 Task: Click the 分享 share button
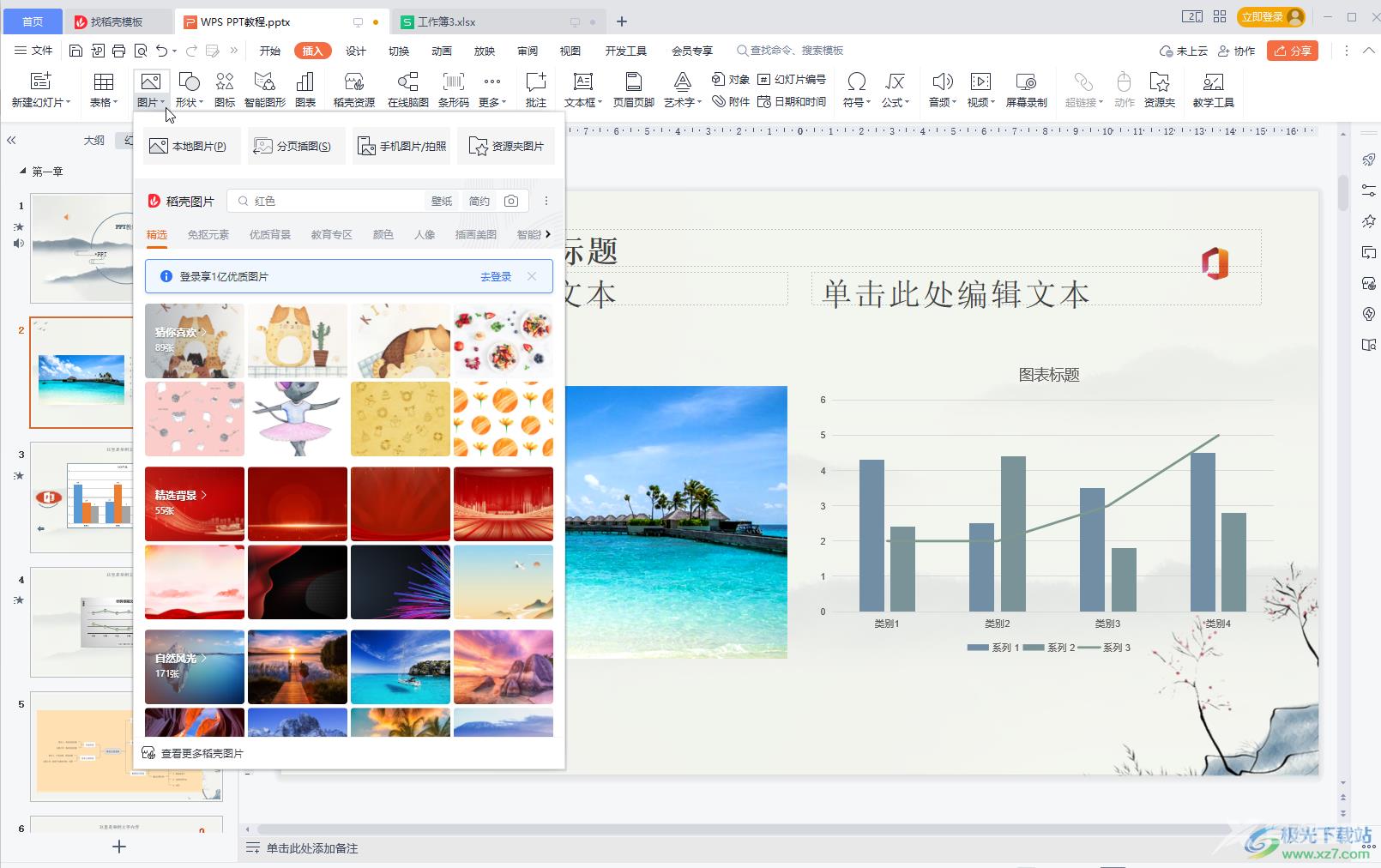tap(1293, 51)
